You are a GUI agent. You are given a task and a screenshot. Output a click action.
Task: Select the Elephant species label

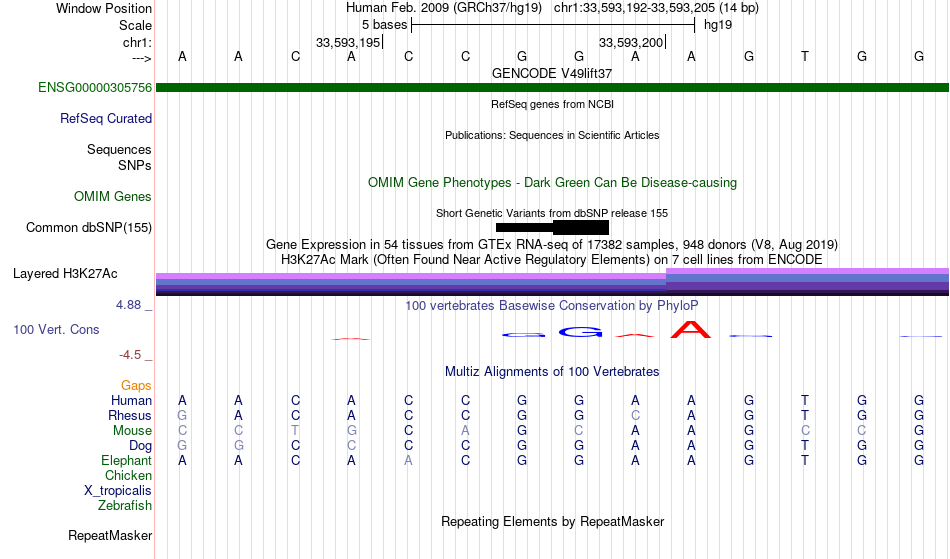pos(127,460)
